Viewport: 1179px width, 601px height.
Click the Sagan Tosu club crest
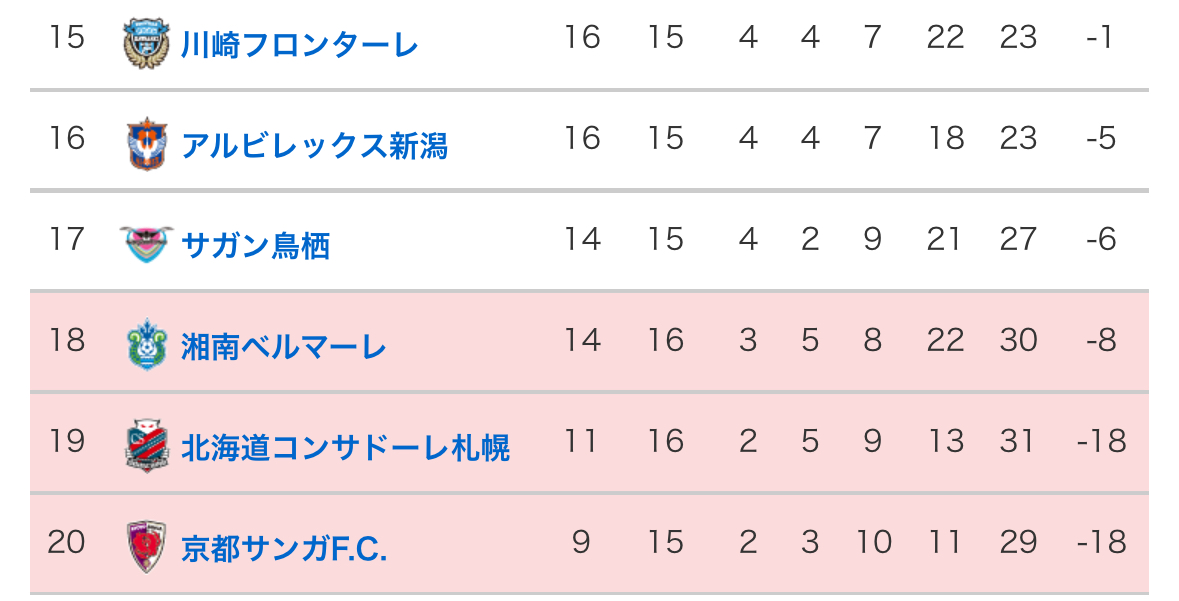[147, 244]
